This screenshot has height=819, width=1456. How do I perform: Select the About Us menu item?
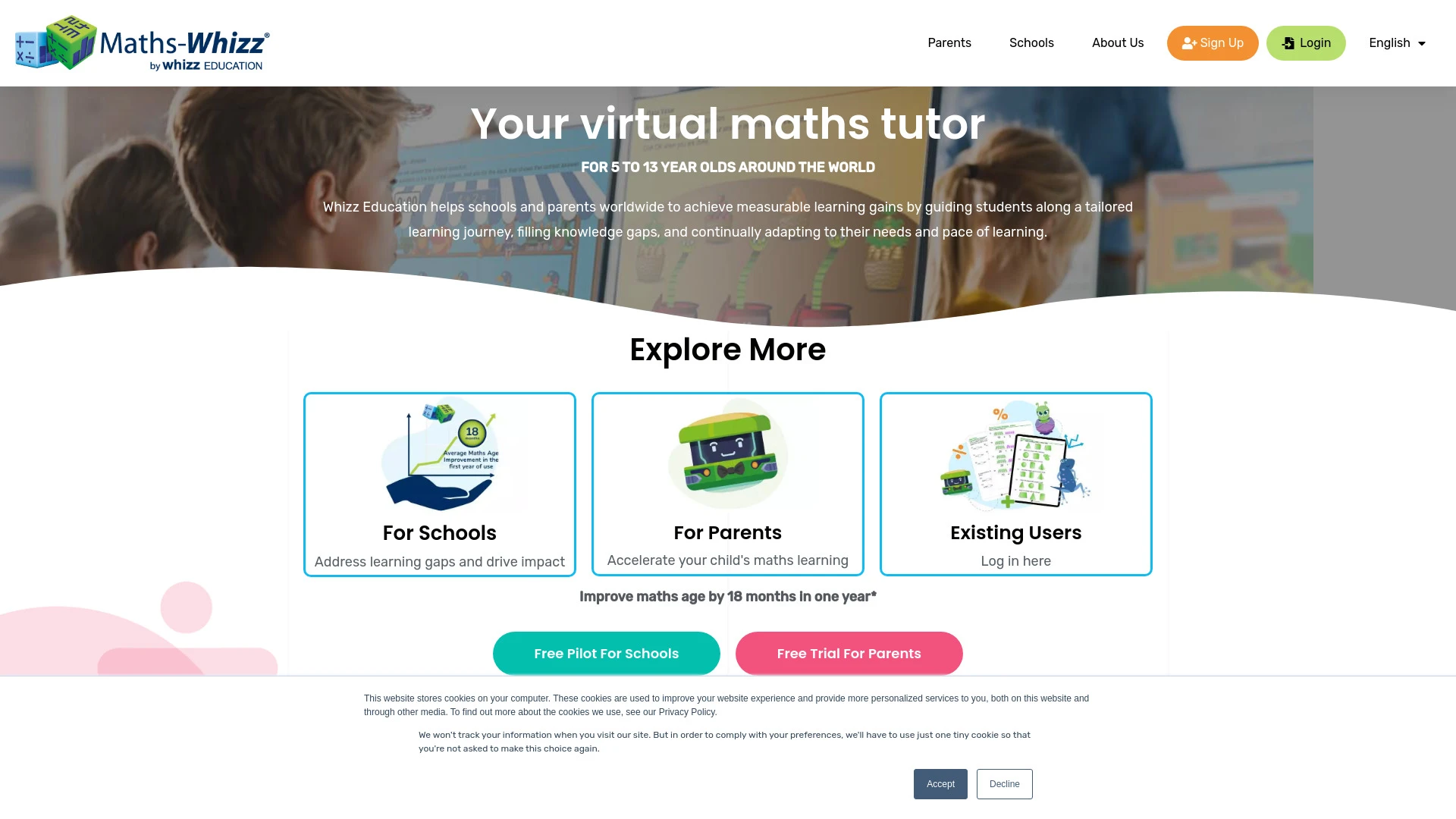(1118, 43)
